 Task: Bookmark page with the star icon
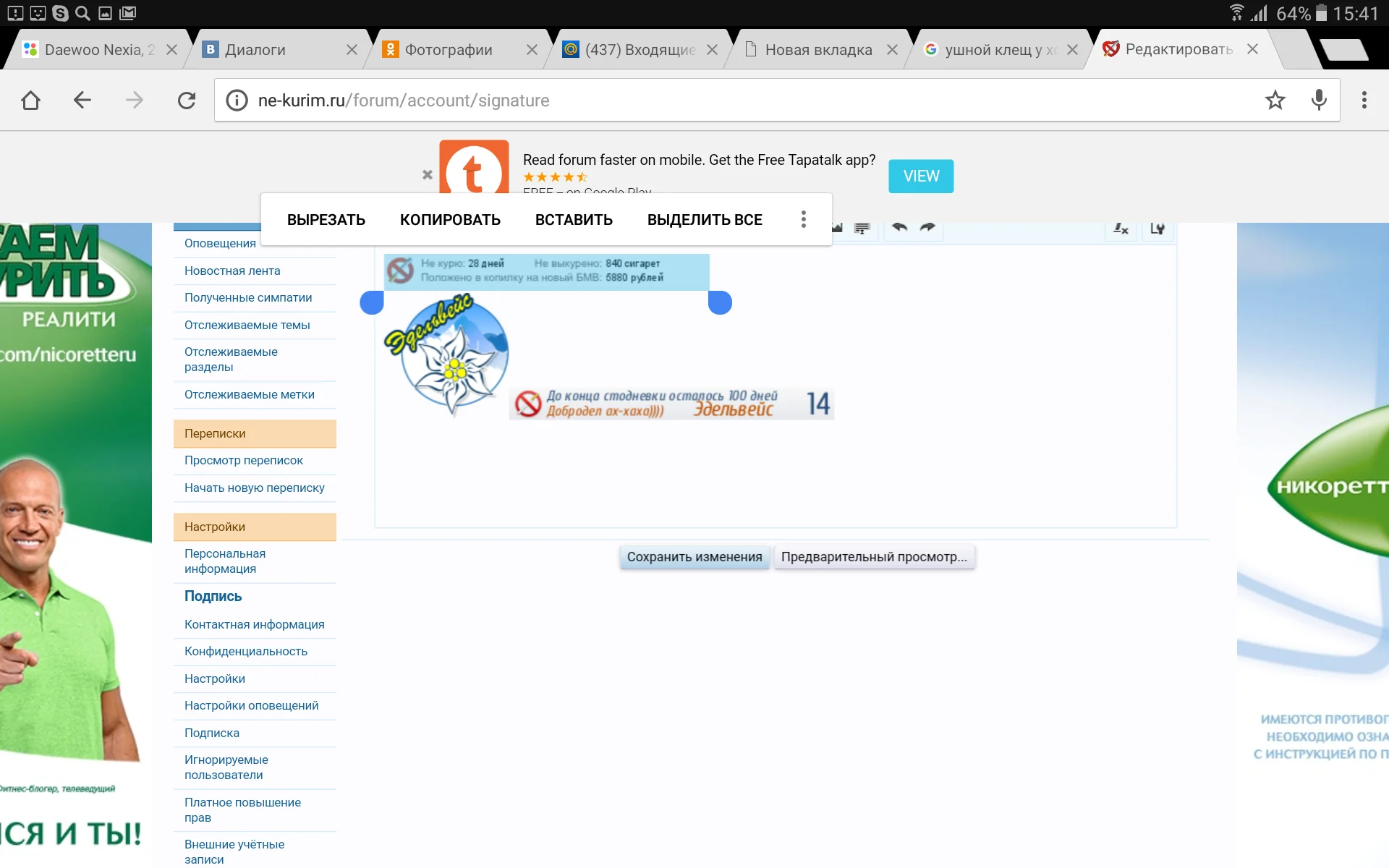(x=1275, y=100)
